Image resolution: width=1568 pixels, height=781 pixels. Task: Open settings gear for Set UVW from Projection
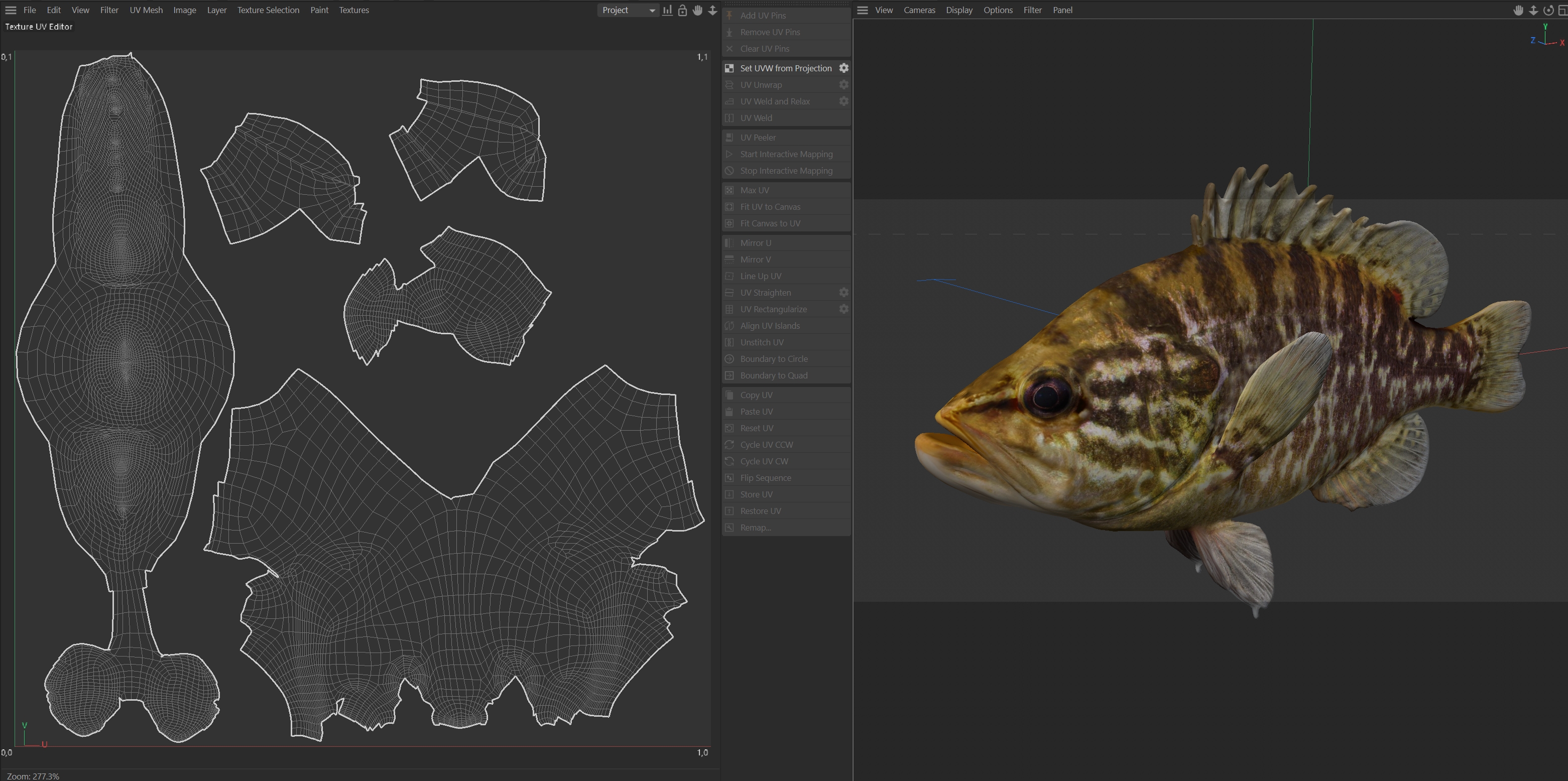[x=843, y=68]
